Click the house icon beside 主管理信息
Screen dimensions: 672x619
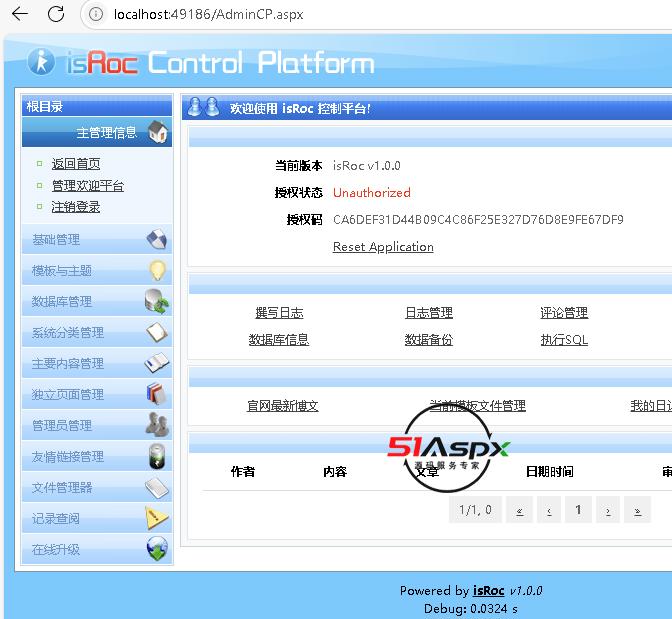(158, 132)
